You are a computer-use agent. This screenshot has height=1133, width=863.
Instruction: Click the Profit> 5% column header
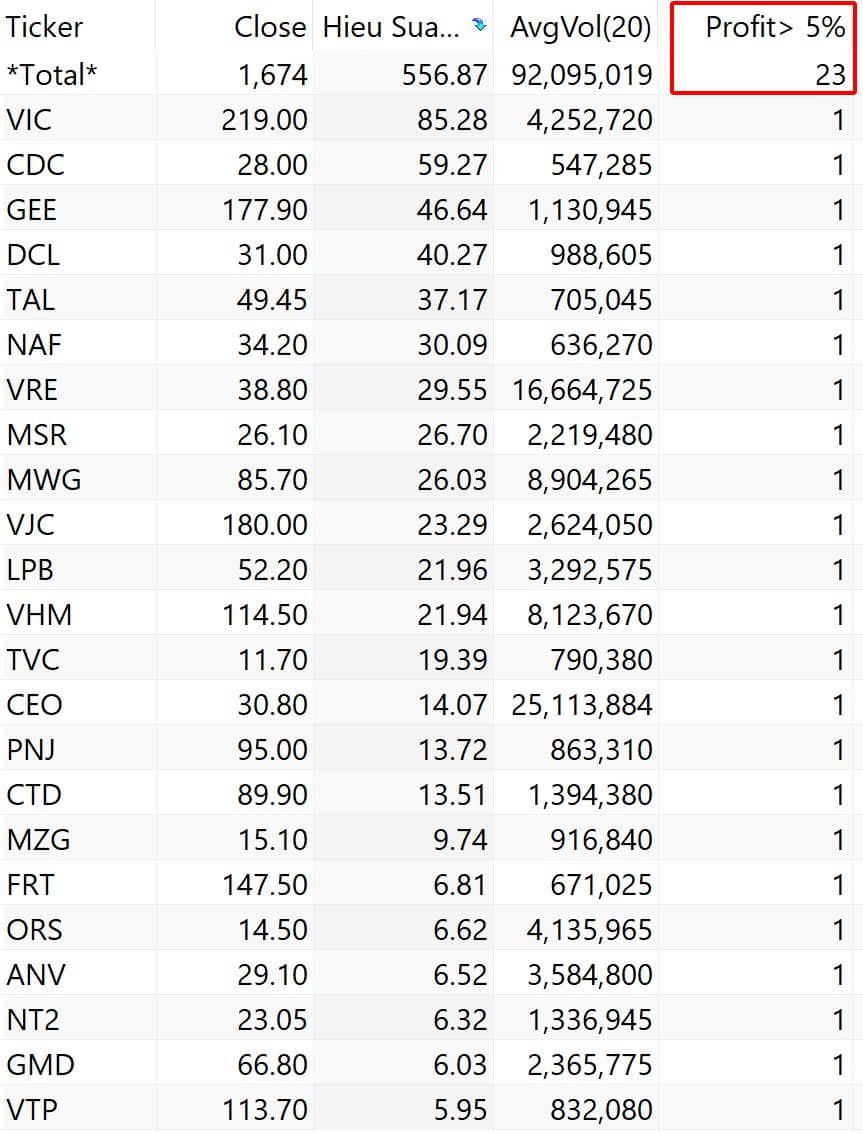coord(775,28)
